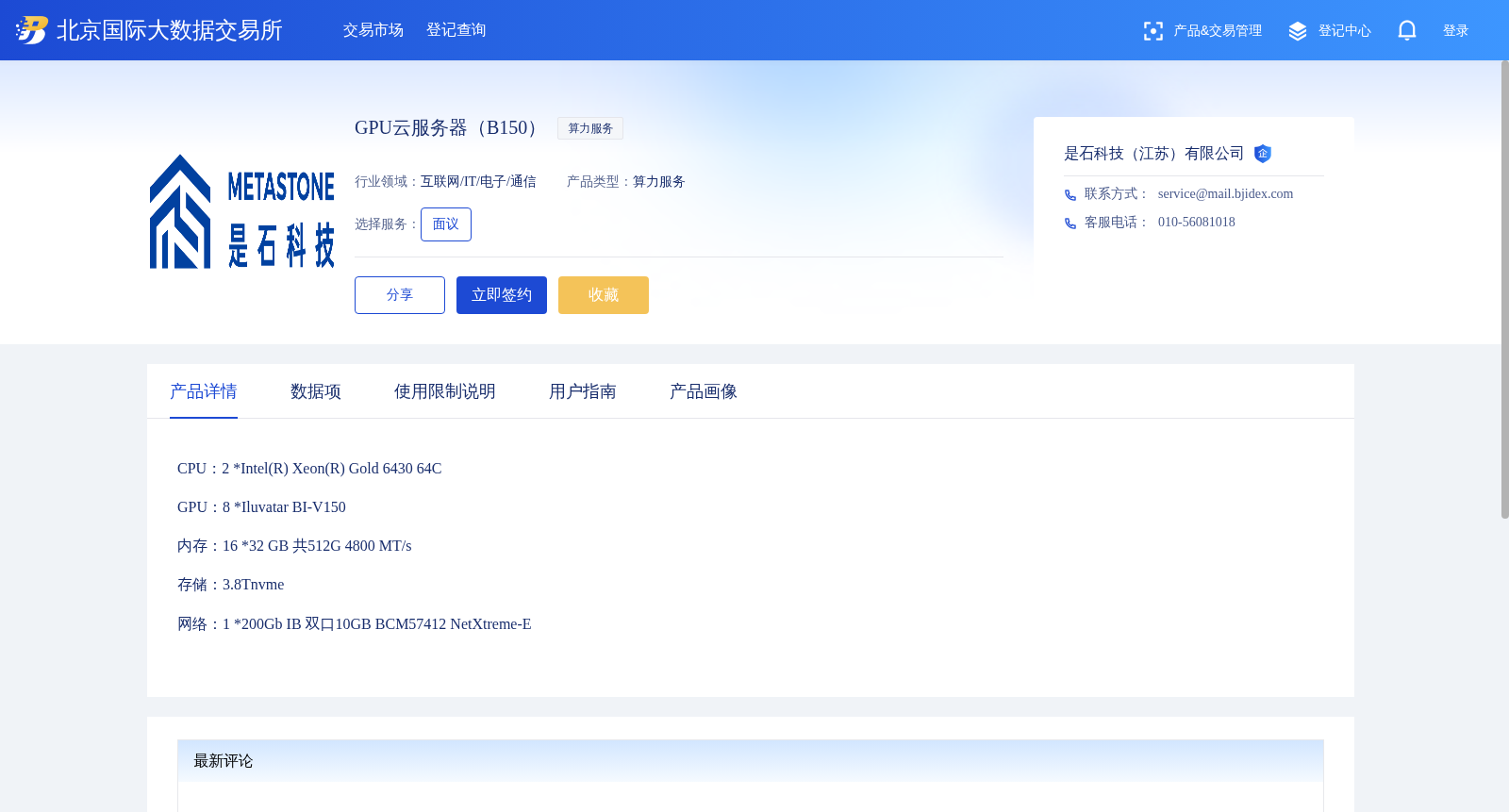Image resolution: width=1509 pixels, height=812 pixels.
Task: Click the 产品类型 value 算力服务
Action: [x=658, y=182]
